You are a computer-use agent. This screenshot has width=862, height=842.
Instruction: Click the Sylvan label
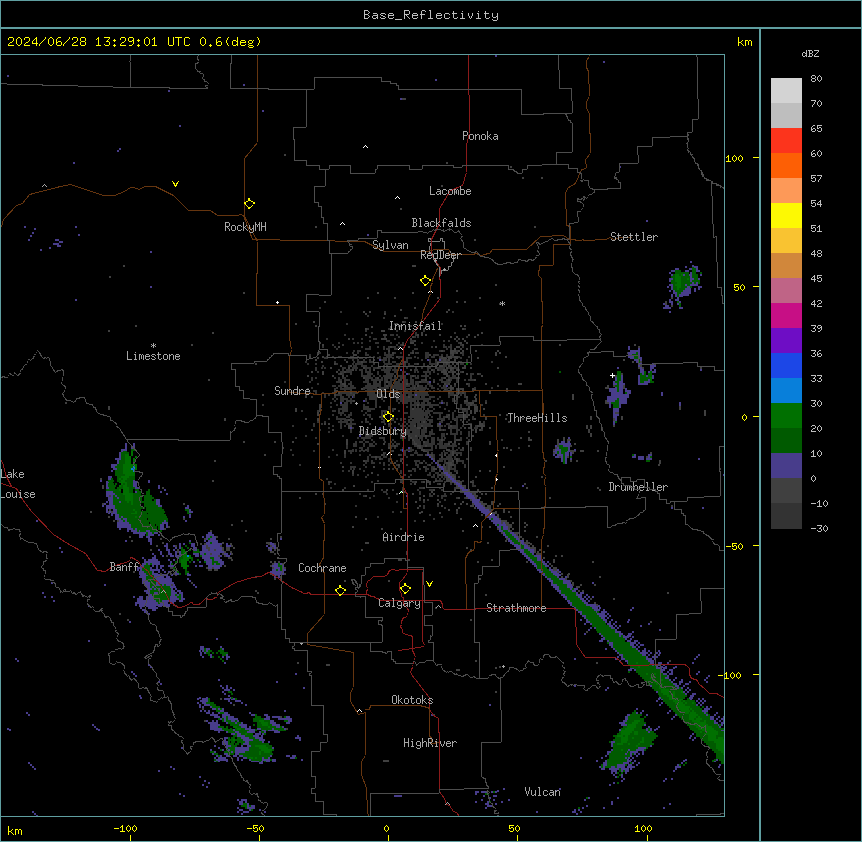[x=390, y=245]
